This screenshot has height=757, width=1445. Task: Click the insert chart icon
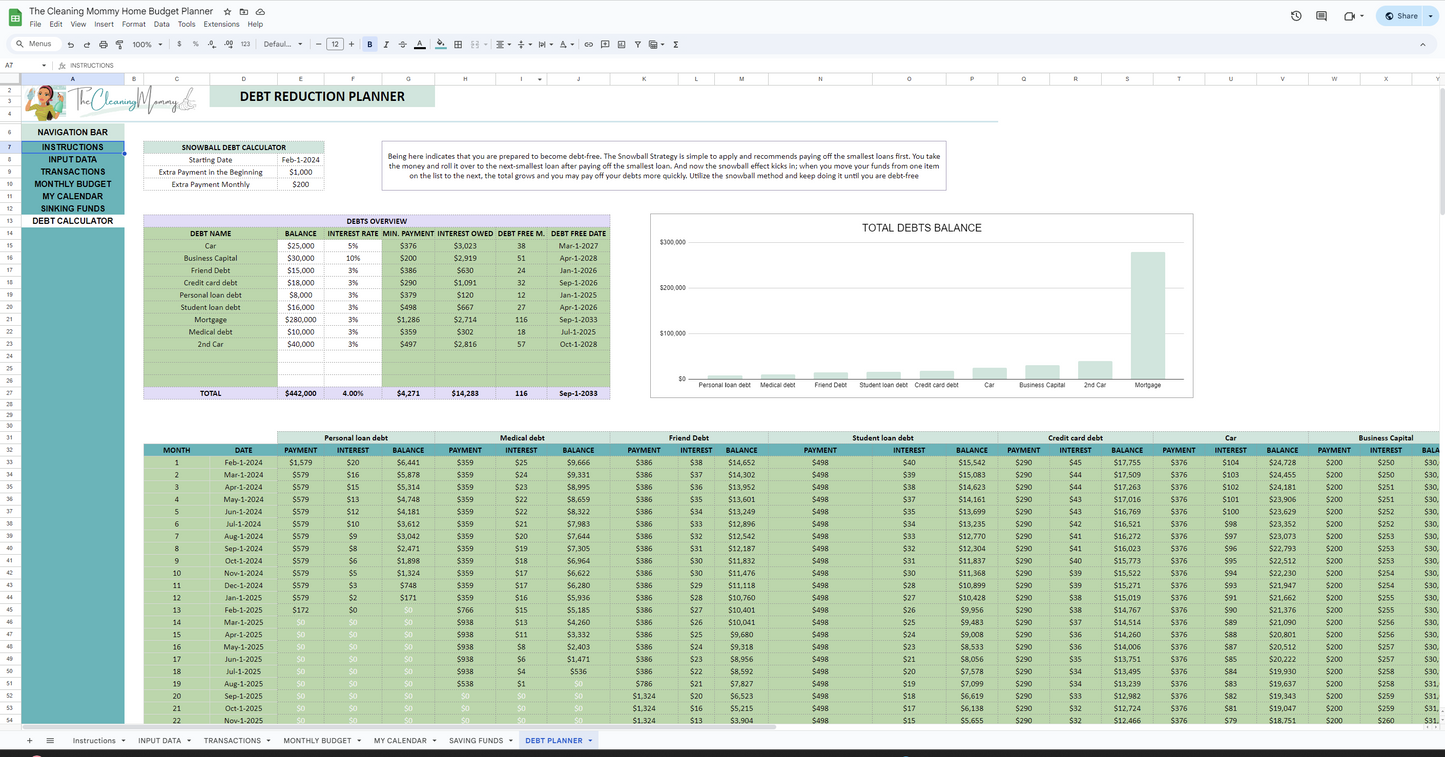click(x=621, y=44)
